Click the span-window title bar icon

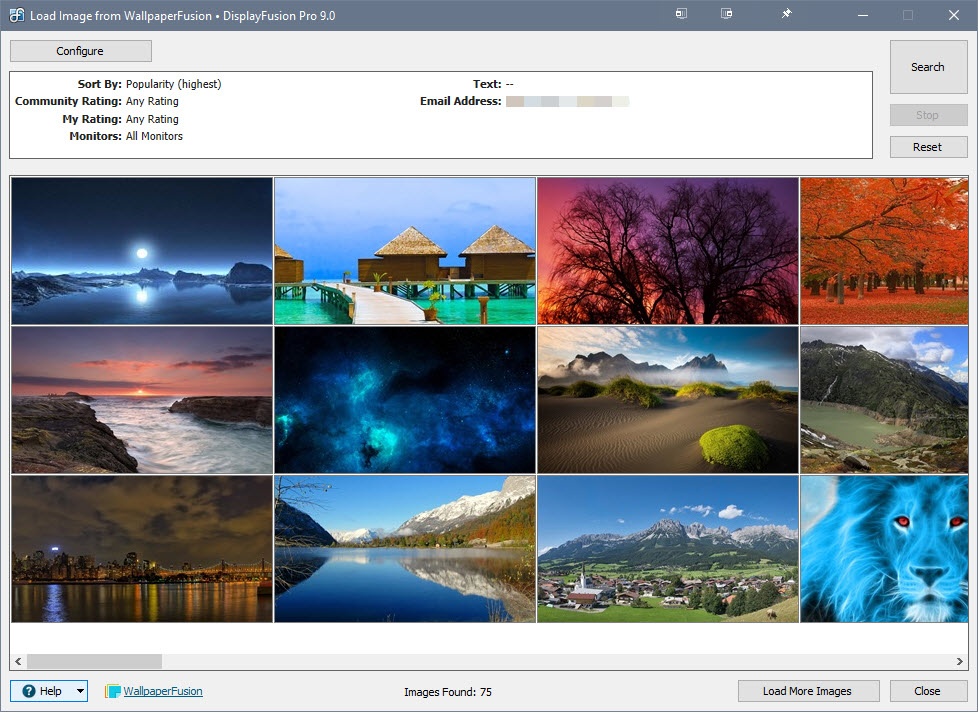(x=726, y=14)
